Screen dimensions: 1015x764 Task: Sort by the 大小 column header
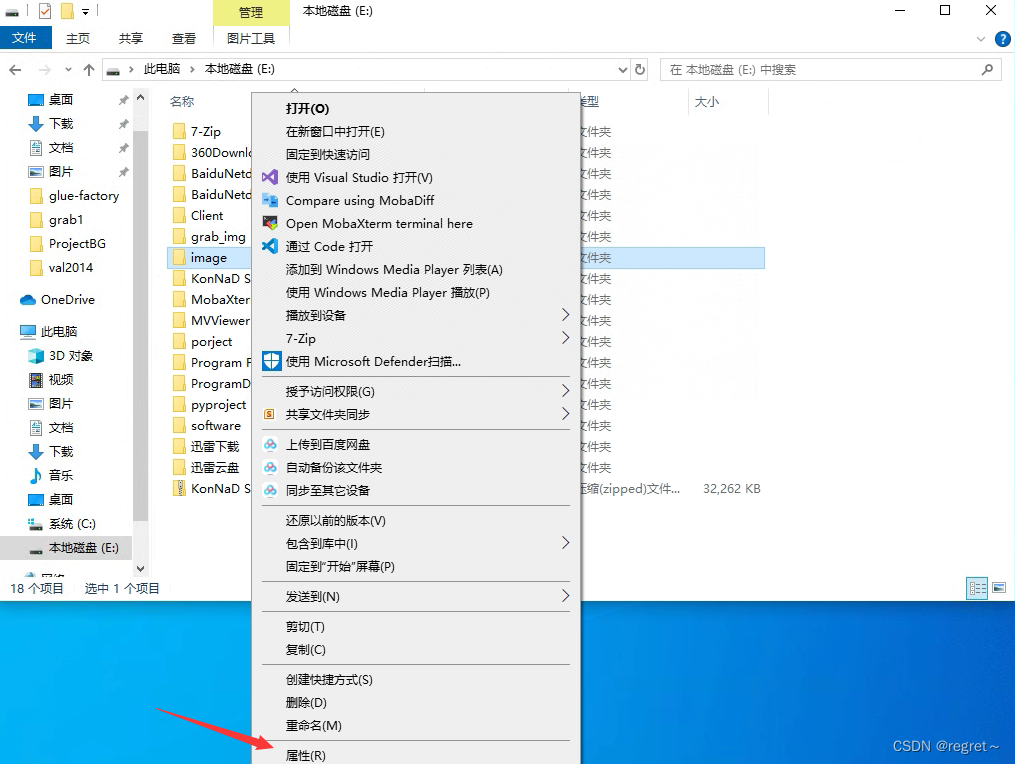click(x=707, y=102)
